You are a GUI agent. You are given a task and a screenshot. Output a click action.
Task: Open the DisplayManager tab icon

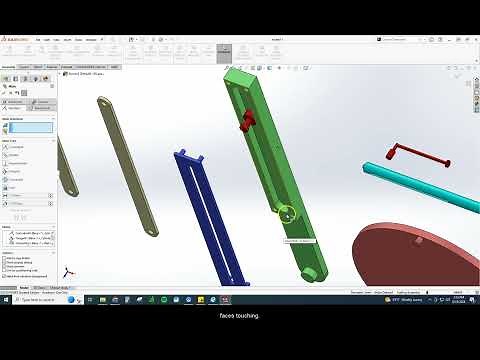46,79
